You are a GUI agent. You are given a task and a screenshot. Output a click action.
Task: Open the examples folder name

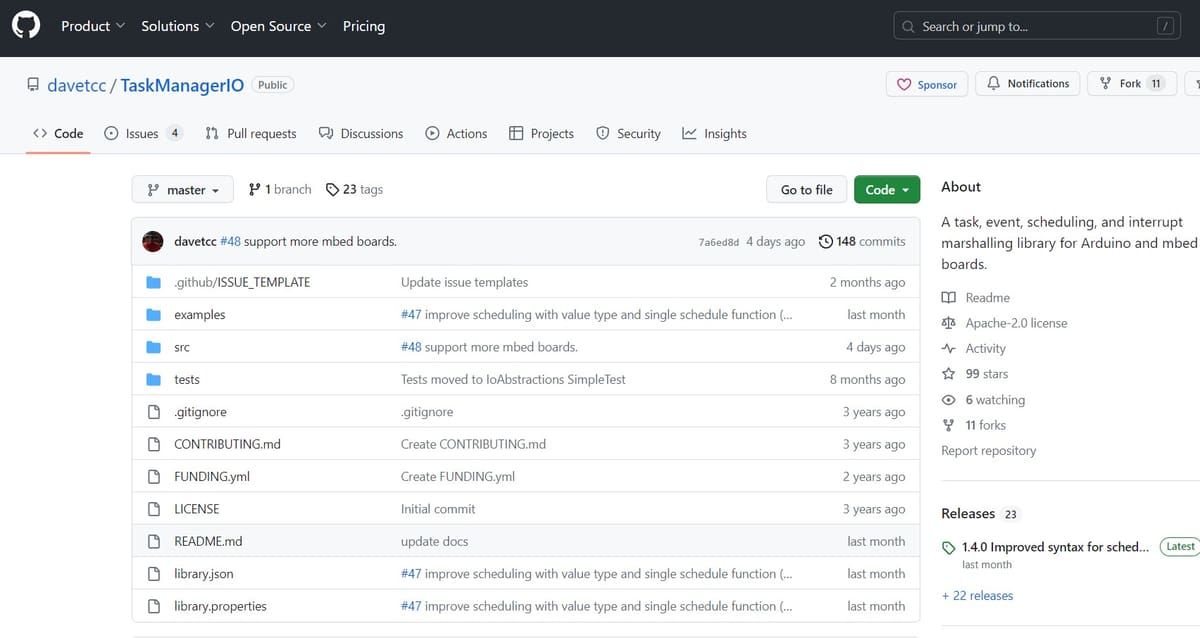point(200,315)
